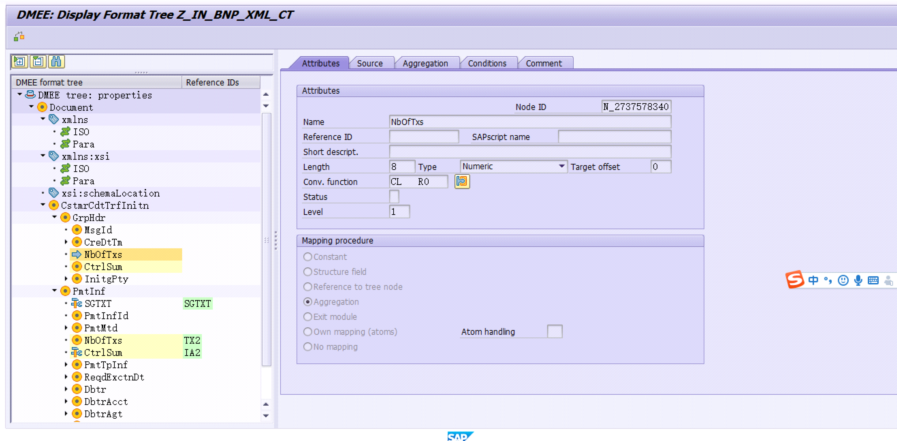The height and width of the screenshot is (443, 899).
Task: Click the Atom handling field
Action: 555,331
